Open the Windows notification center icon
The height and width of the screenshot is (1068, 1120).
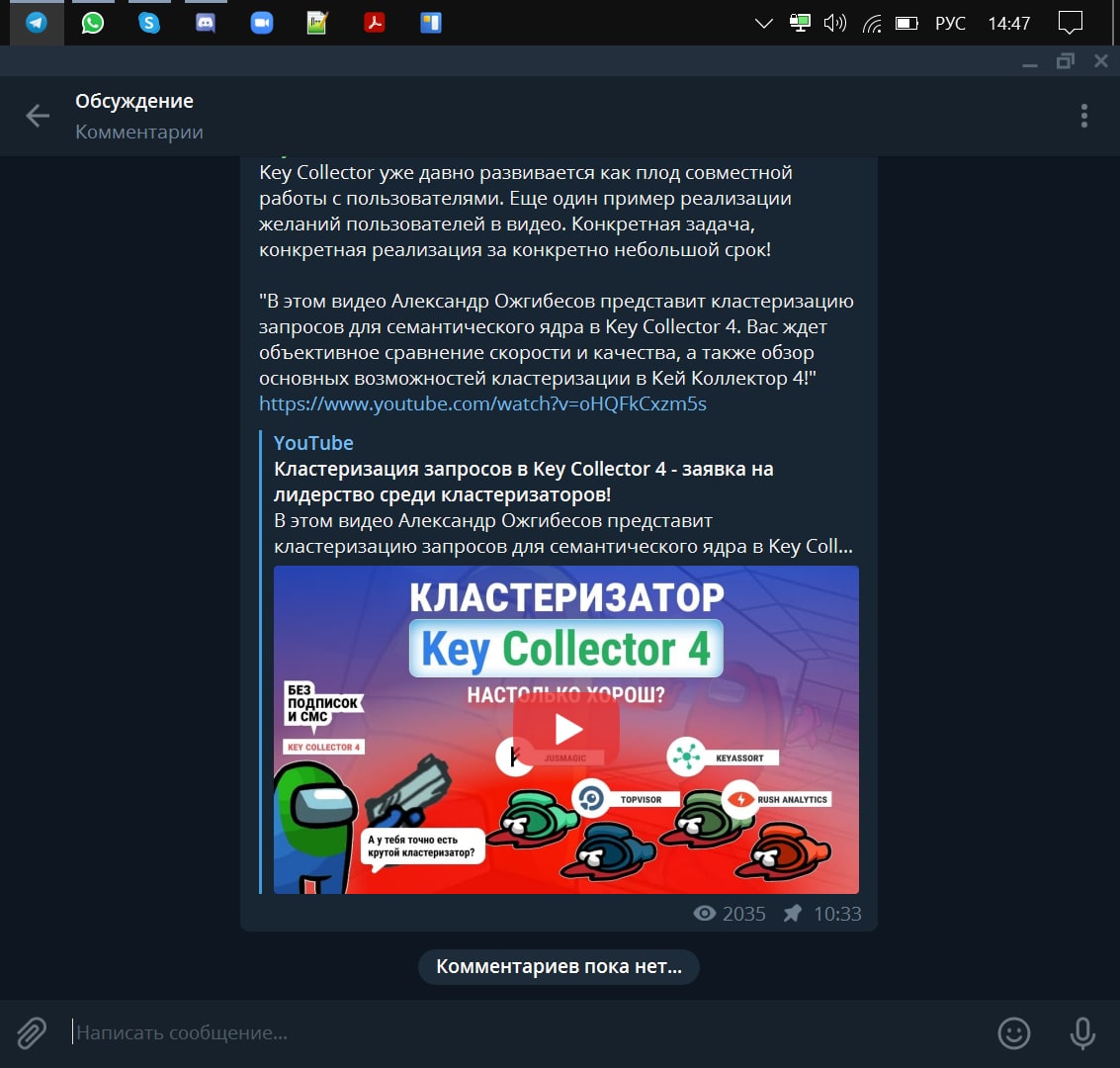(1070, 23)
